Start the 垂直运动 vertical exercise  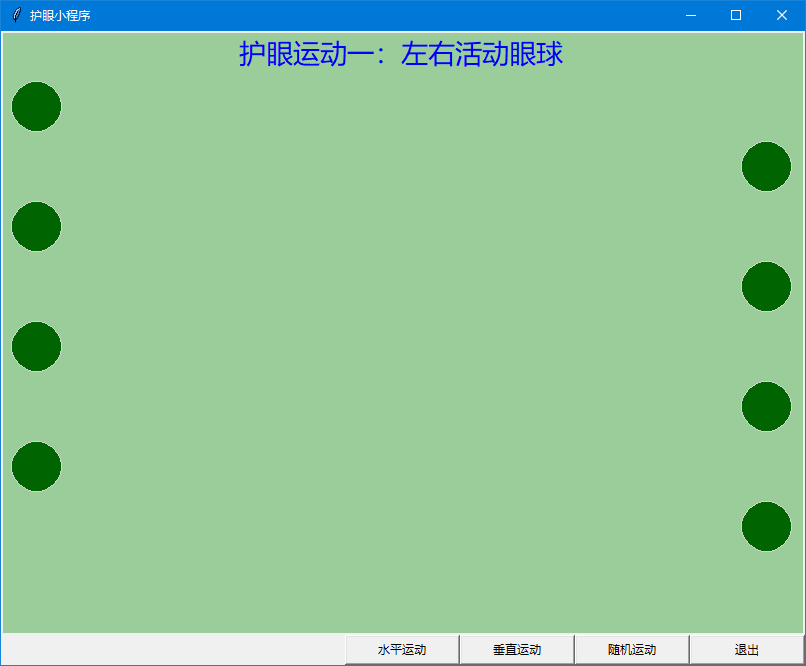[x=517, y=650]
